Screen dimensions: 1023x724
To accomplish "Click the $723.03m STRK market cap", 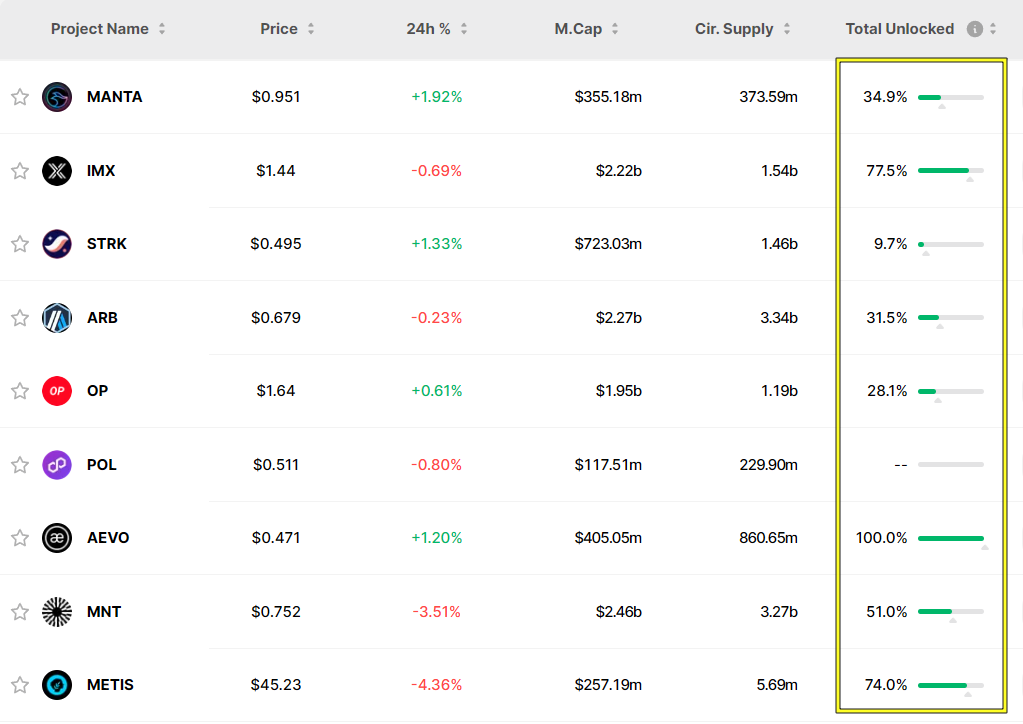I will [608, 244].
